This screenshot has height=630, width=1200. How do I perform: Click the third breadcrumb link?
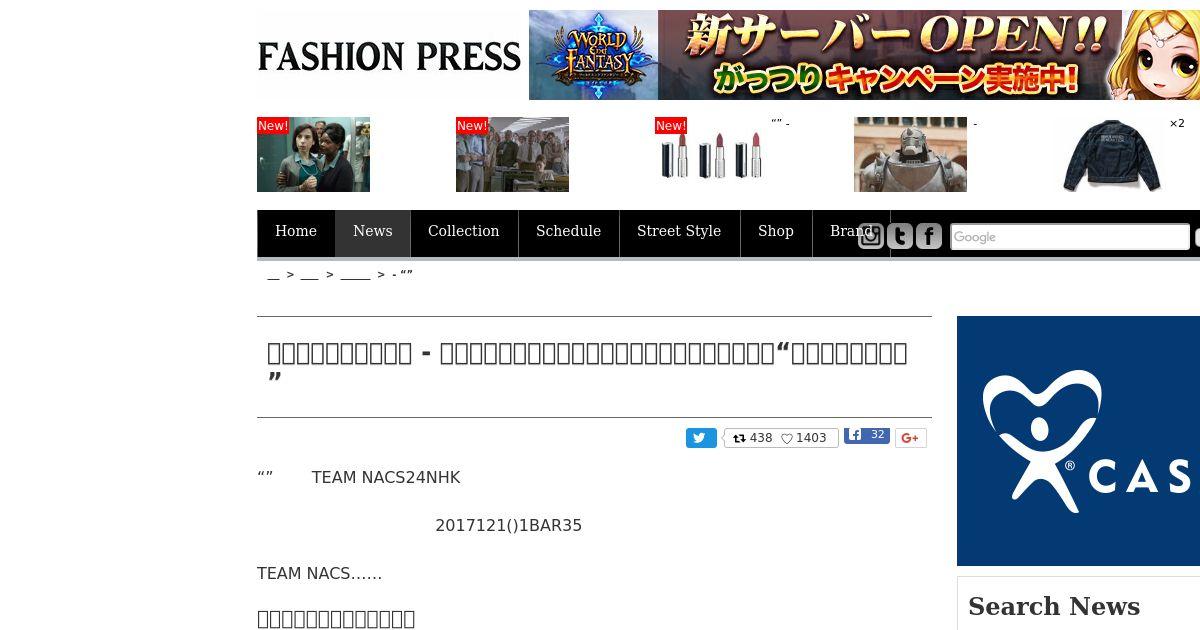tap(355, 275)
